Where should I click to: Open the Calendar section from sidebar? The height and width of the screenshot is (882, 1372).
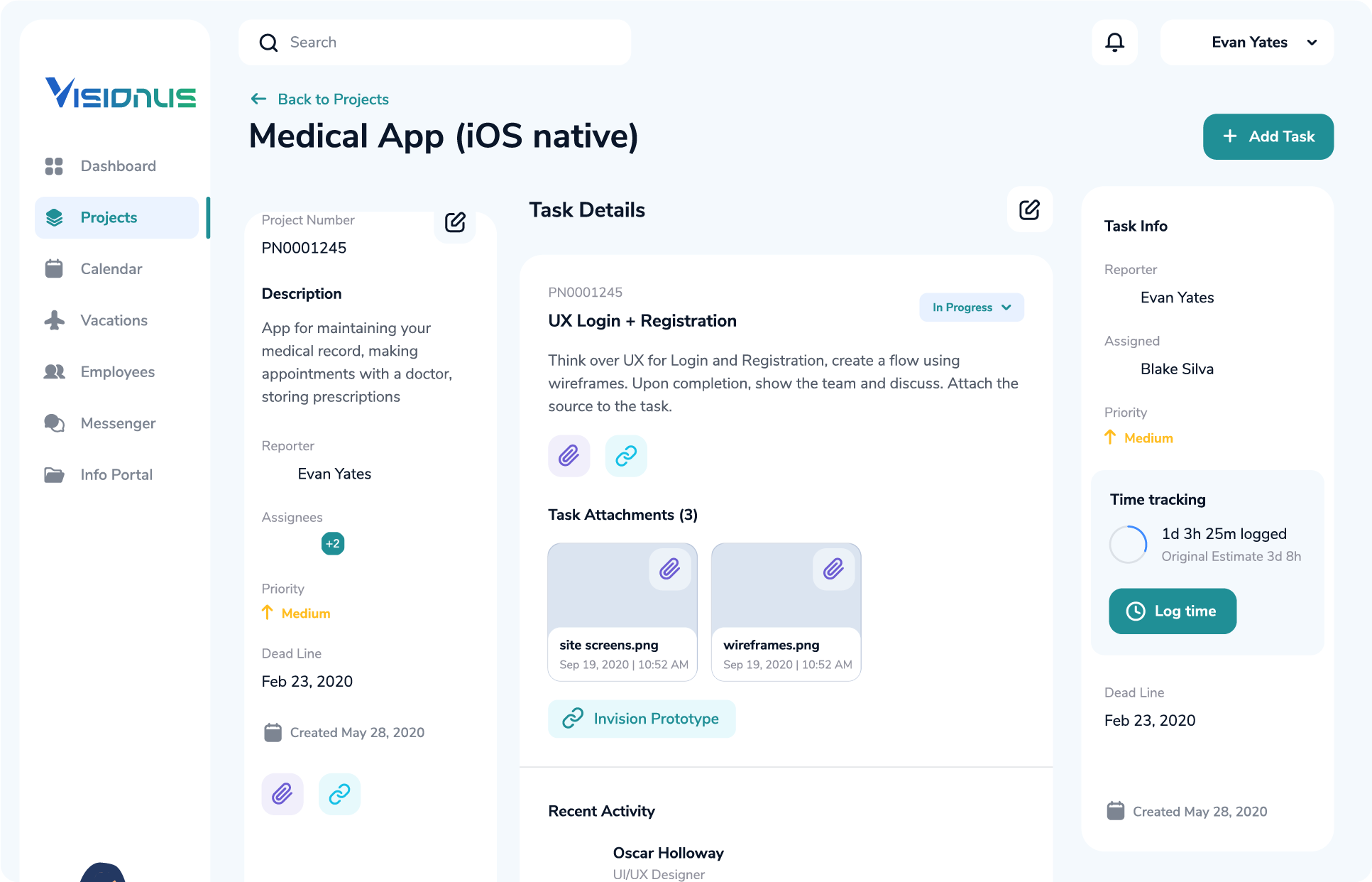[54, 268]
